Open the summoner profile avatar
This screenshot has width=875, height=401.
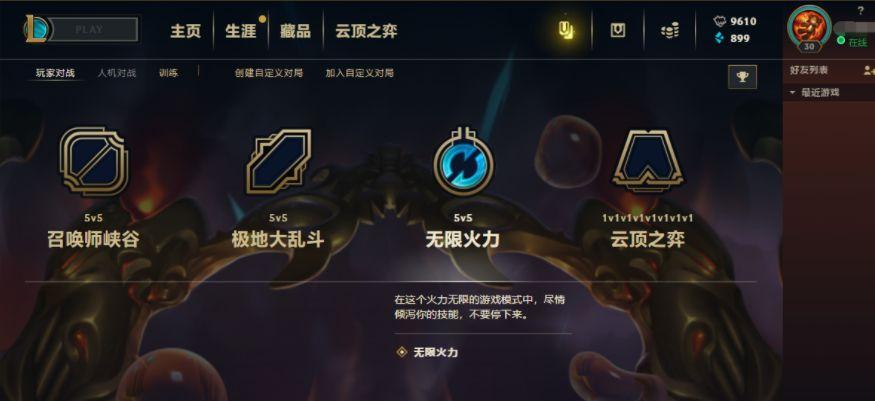click(809, 28)
